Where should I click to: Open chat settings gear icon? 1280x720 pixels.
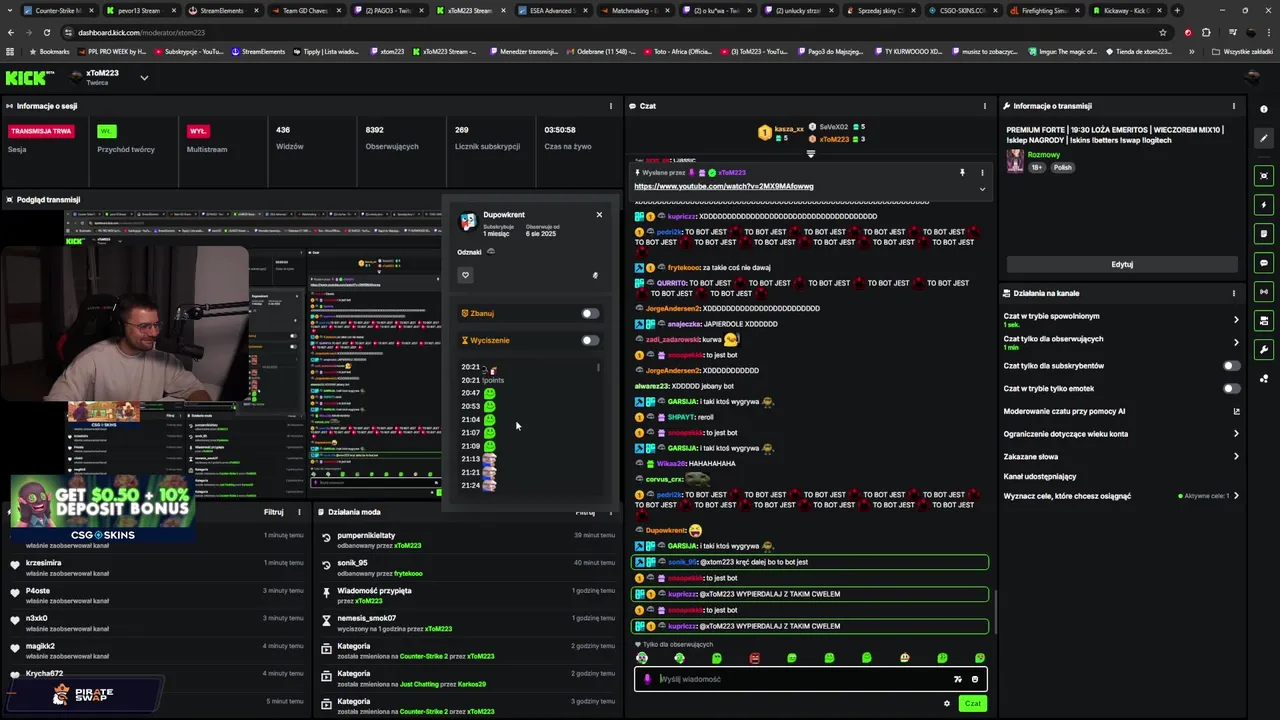tap(947, 703)
